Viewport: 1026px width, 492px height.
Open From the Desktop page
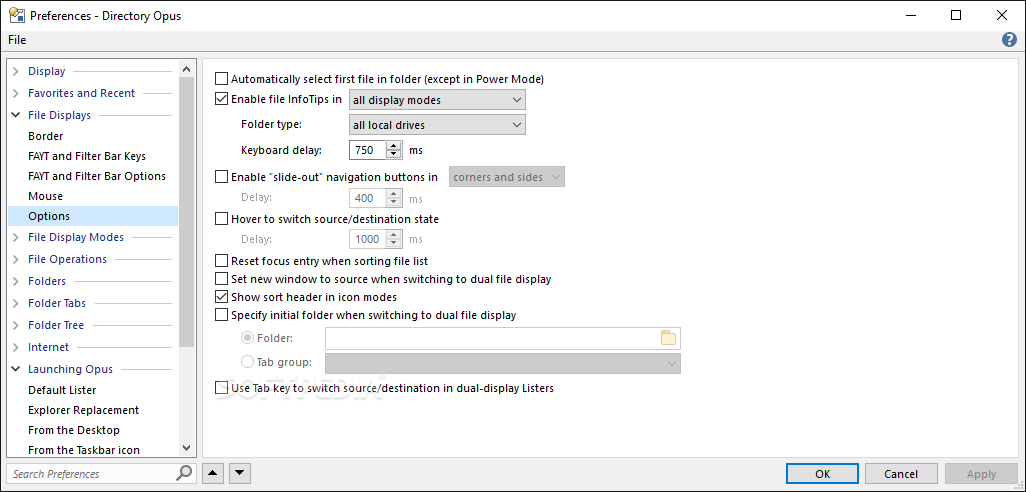click(74, 430)
